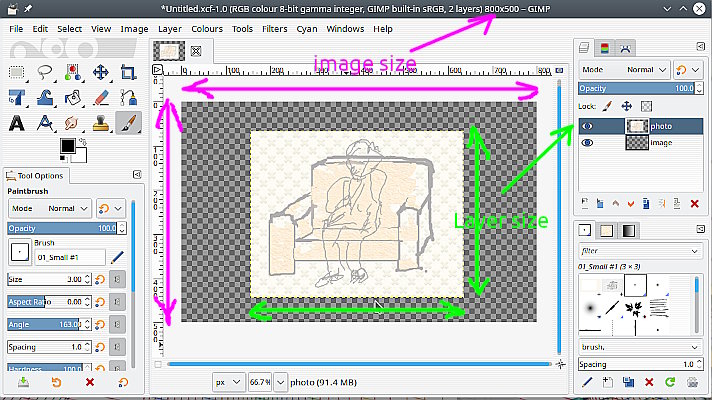Select the Crop tool

129,72
